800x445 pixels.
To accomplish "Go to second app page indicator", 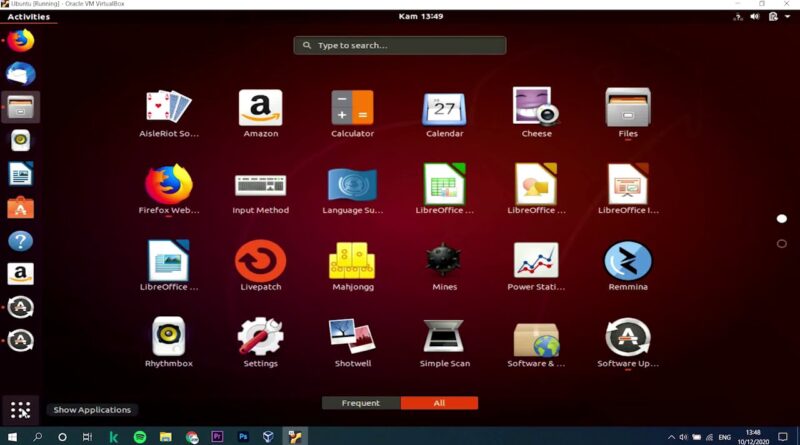I will tap(782, 244).
